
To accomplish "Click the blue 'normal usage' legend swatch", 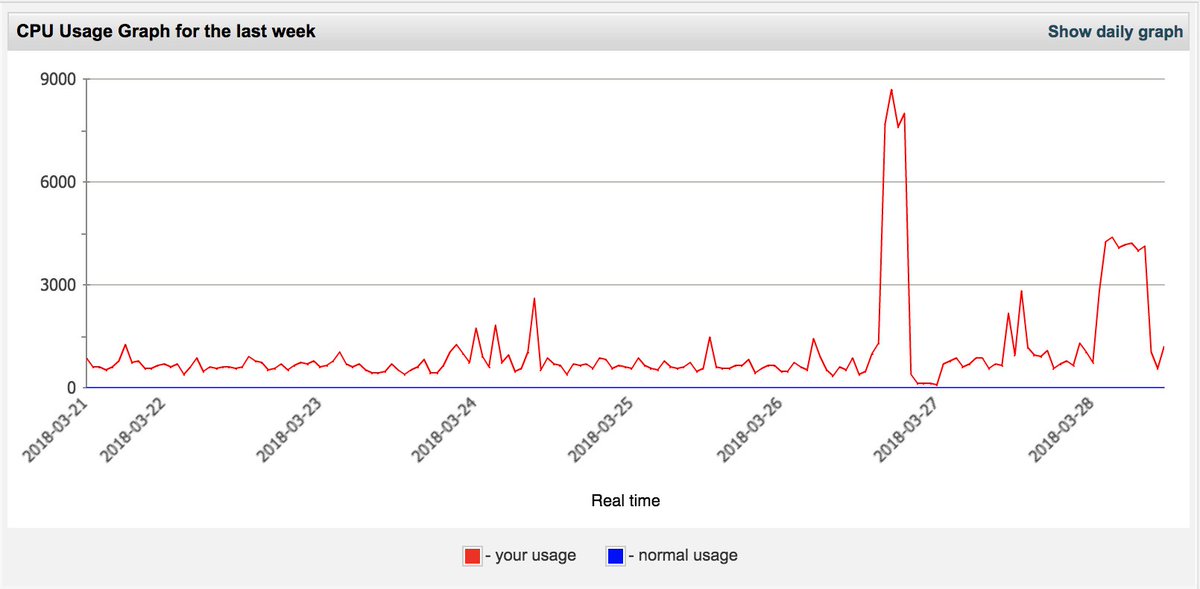I will pyautogui.click(x=615, y=555).
